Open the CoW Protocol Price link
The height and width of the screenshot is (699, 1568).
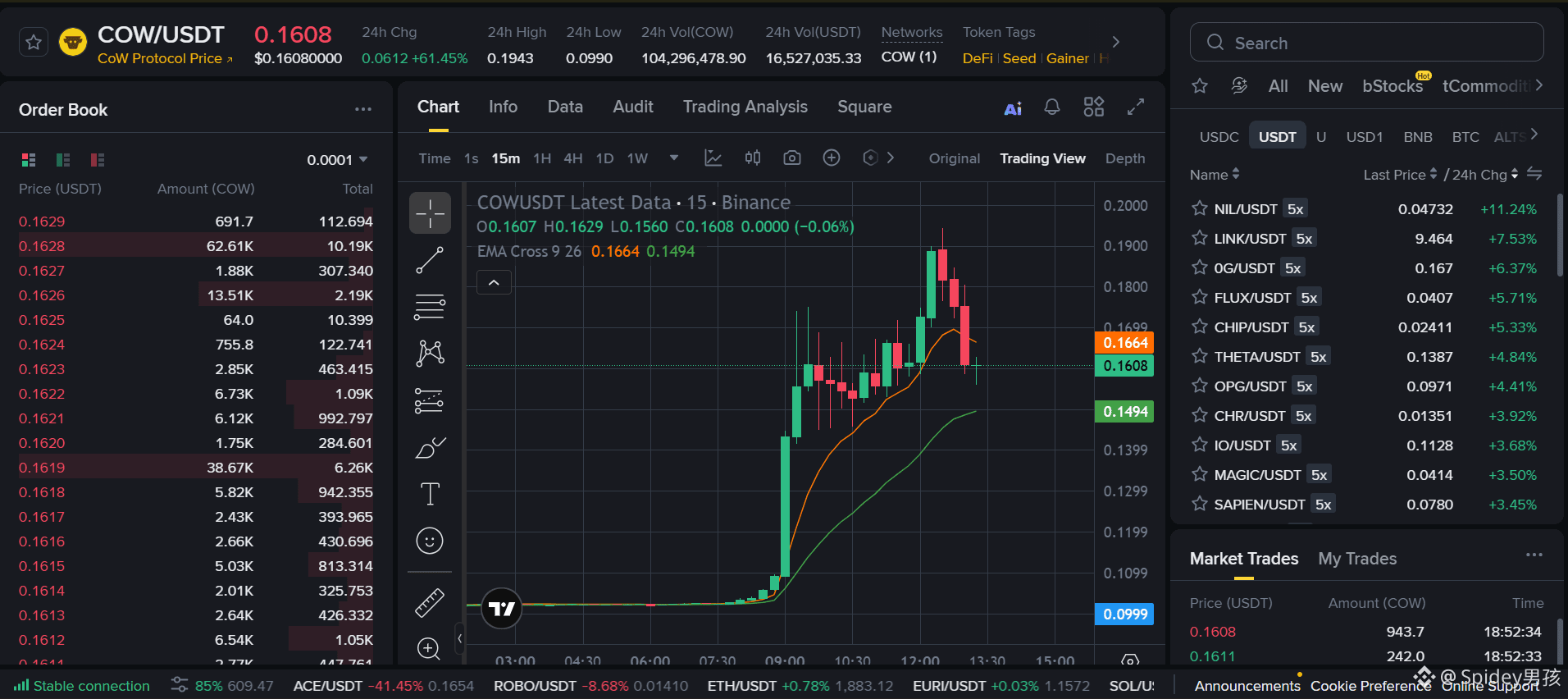point(165,58)
